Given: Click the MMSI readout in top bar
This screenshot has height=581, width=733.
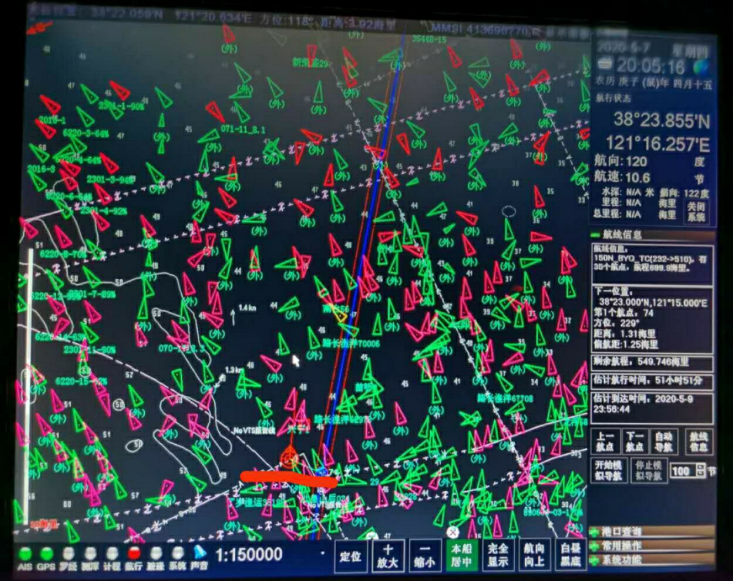Looking at the screenshot, I should (x=481, y=30).
